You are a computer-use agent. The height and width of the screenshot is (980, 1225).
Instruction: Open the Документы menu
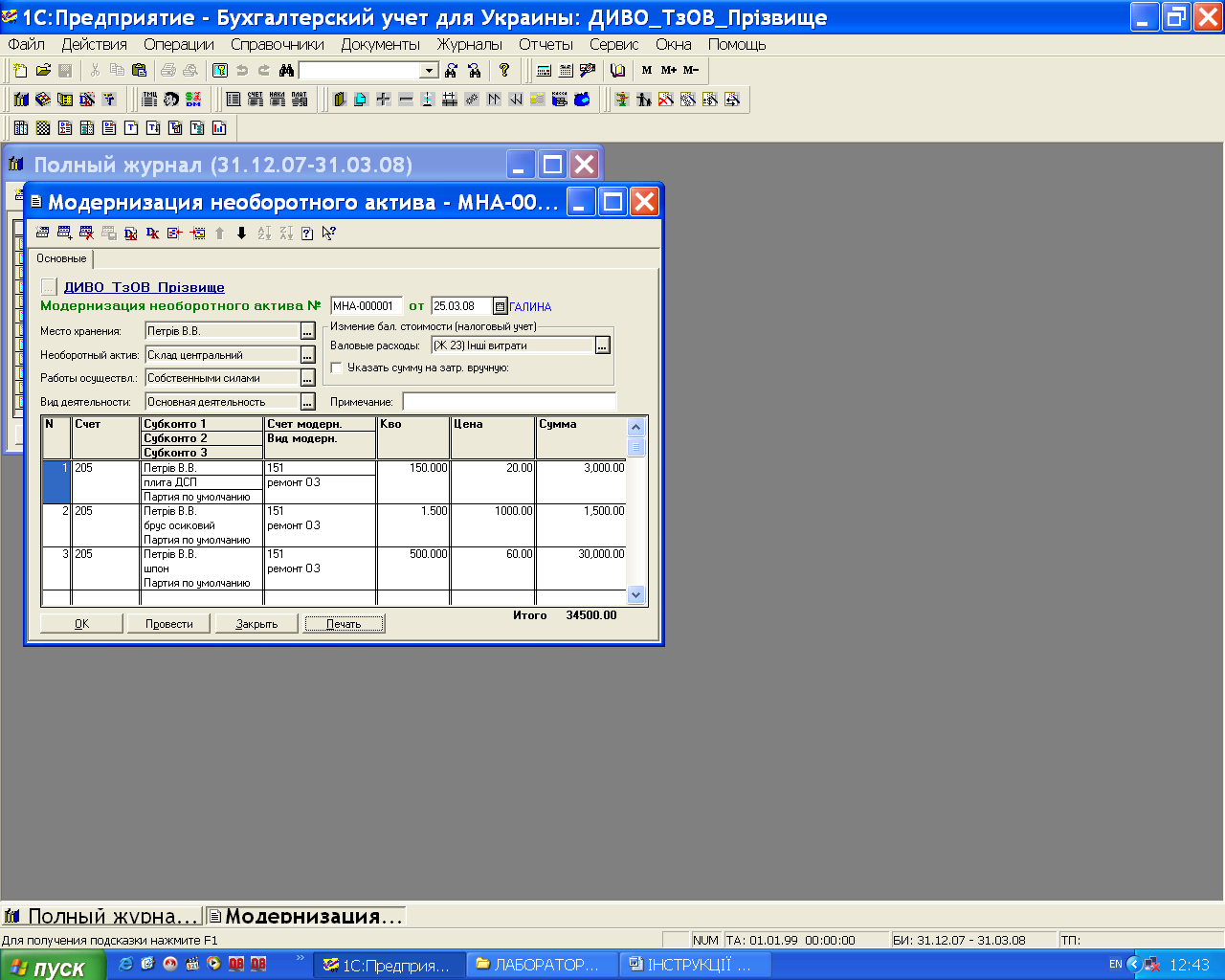tap(381, 44)
